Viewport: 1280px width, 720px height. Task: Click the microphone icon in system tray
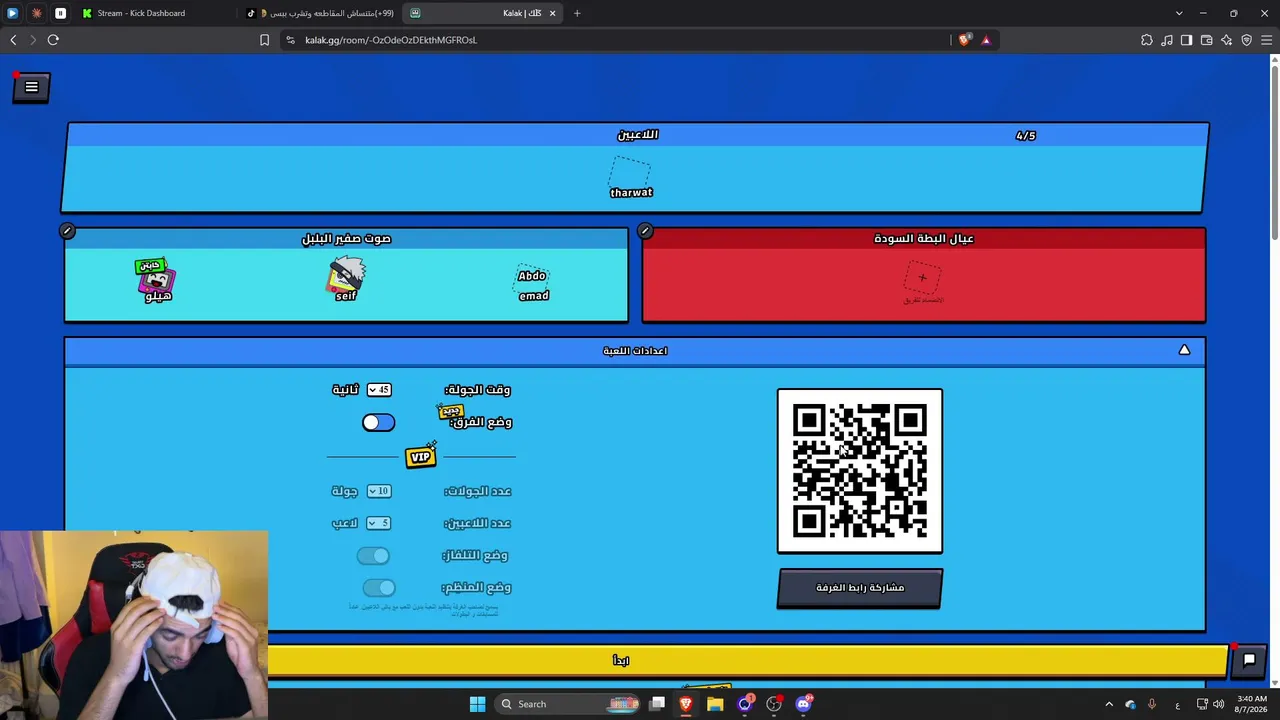(1152, 704)
